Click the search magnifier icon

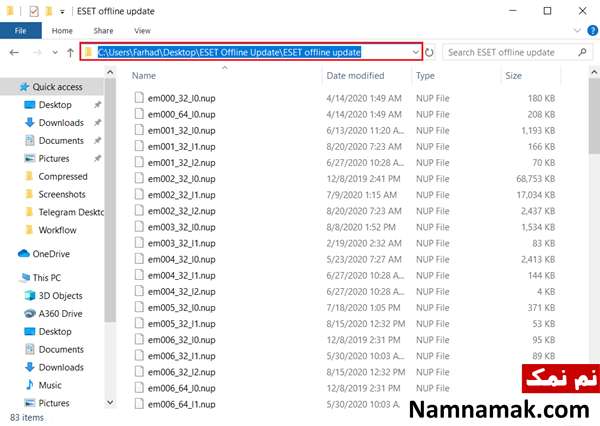click(x=582, y=52)
